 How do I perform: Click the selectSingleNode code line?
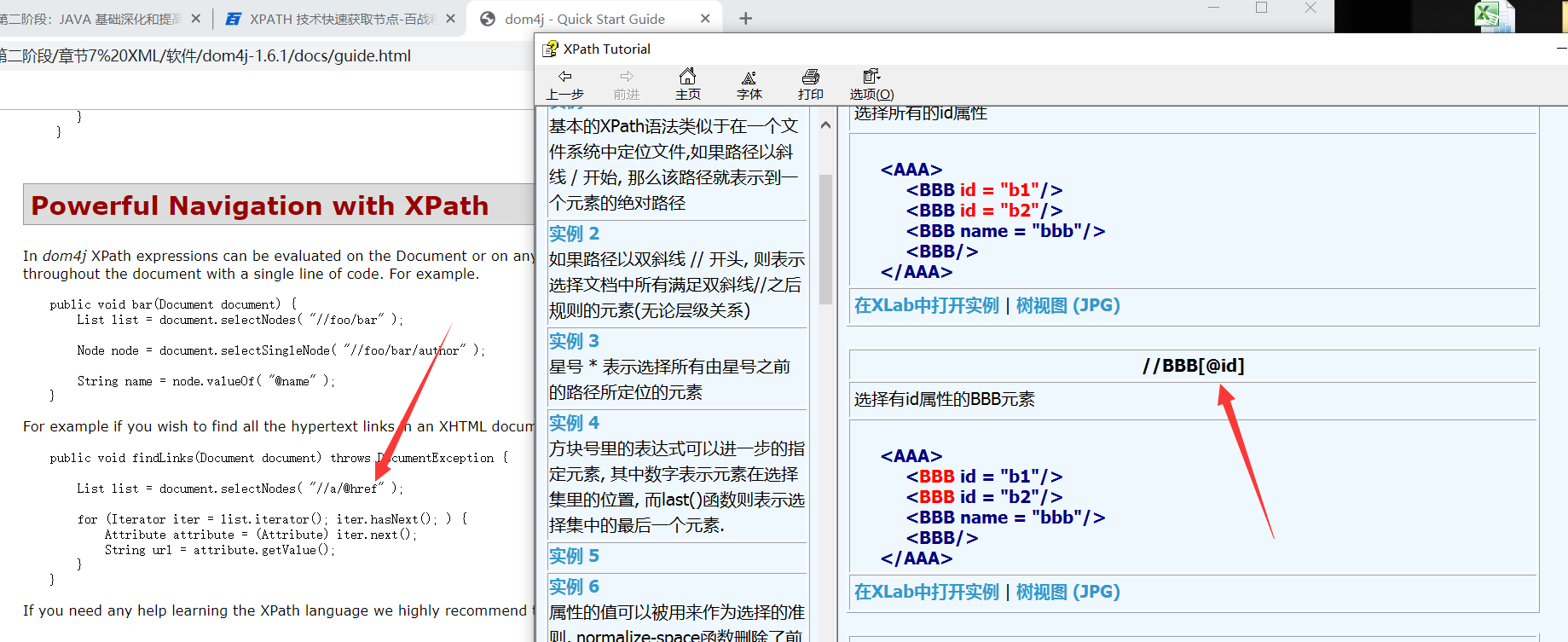point(281,350)
